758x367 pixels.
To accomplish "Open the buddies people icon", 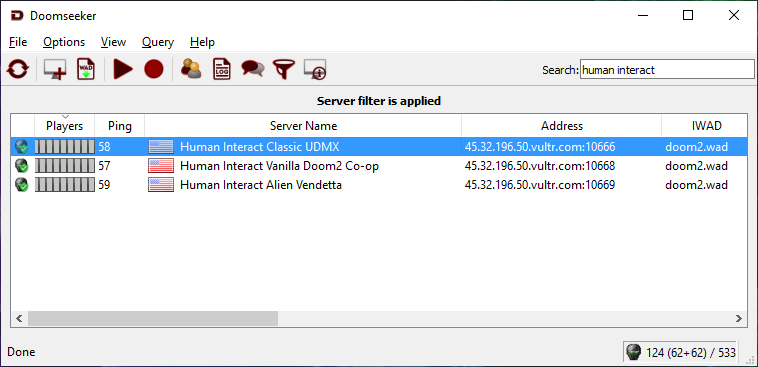I will point(191,69).
